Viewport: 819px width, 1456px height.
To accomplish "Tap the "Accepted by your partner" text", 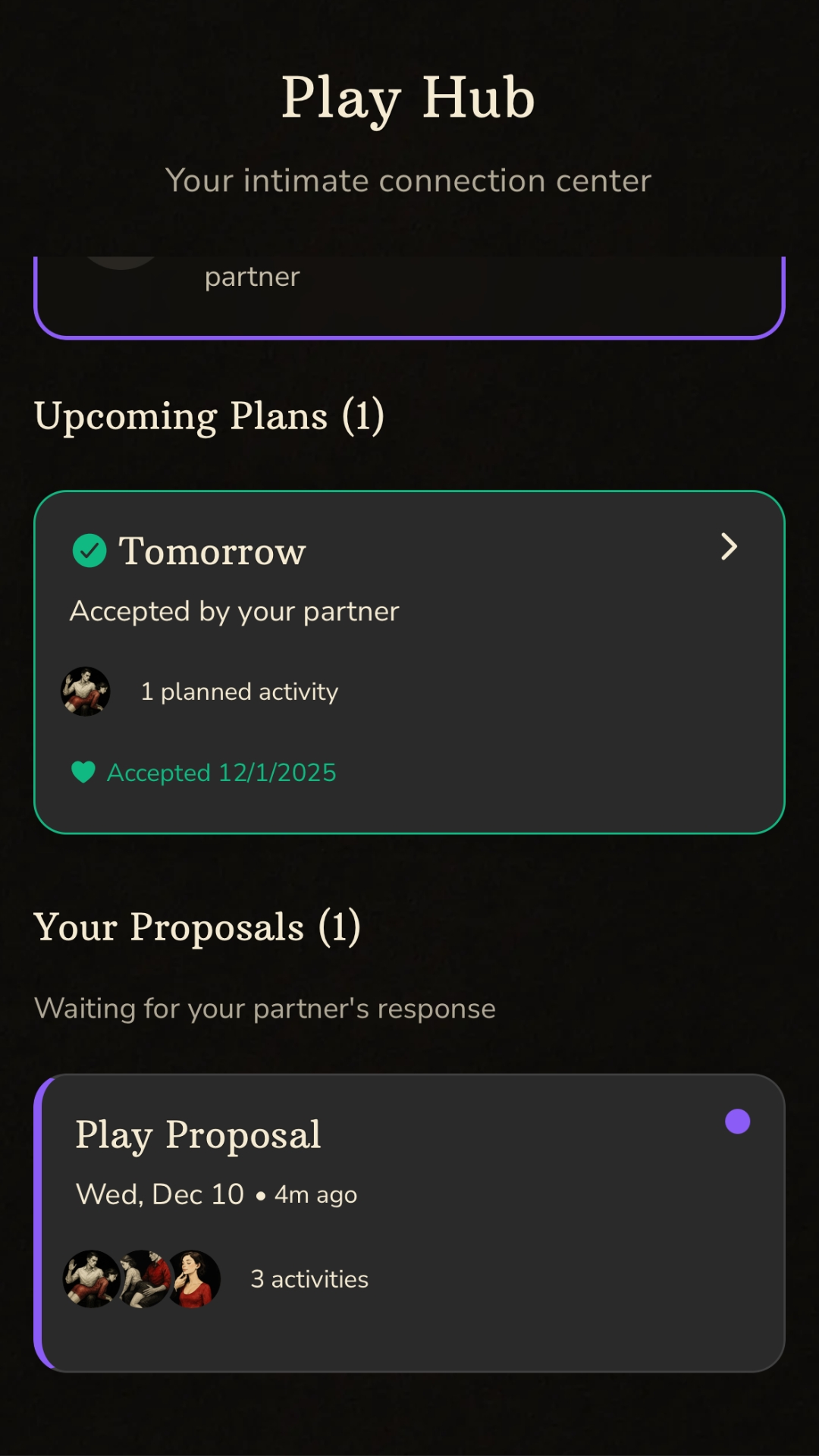I will coord(234,611).
